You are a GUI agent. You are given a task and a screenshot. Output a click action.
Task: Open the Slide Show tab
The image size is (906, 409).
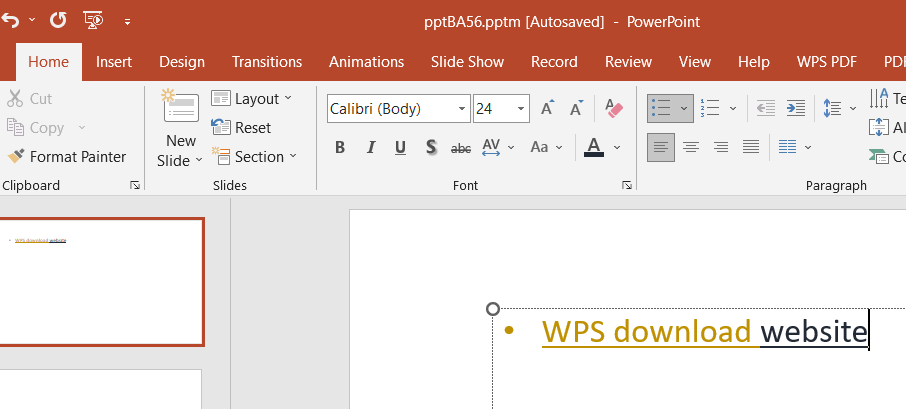coord(467,62)
